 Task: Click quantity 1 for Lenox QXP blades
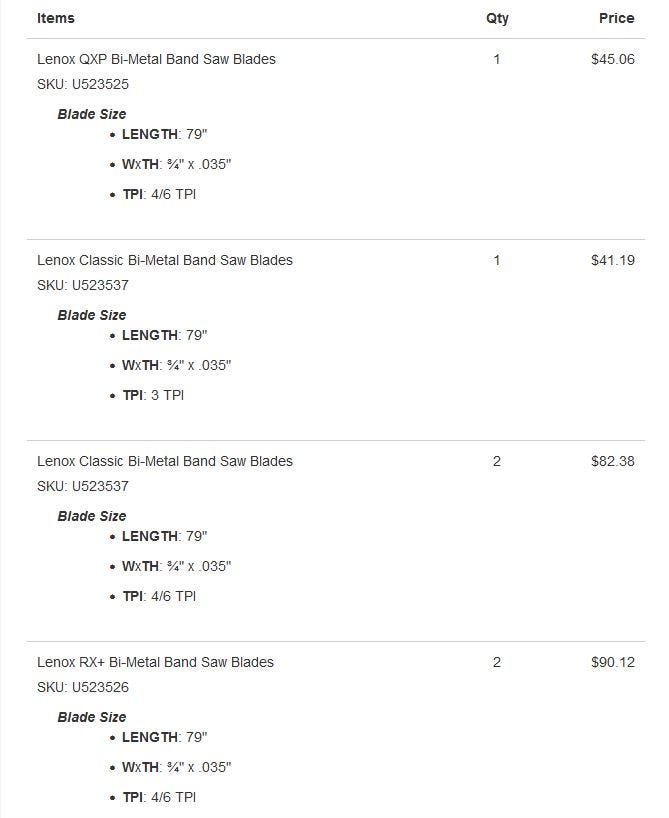[x=496, y=59]
